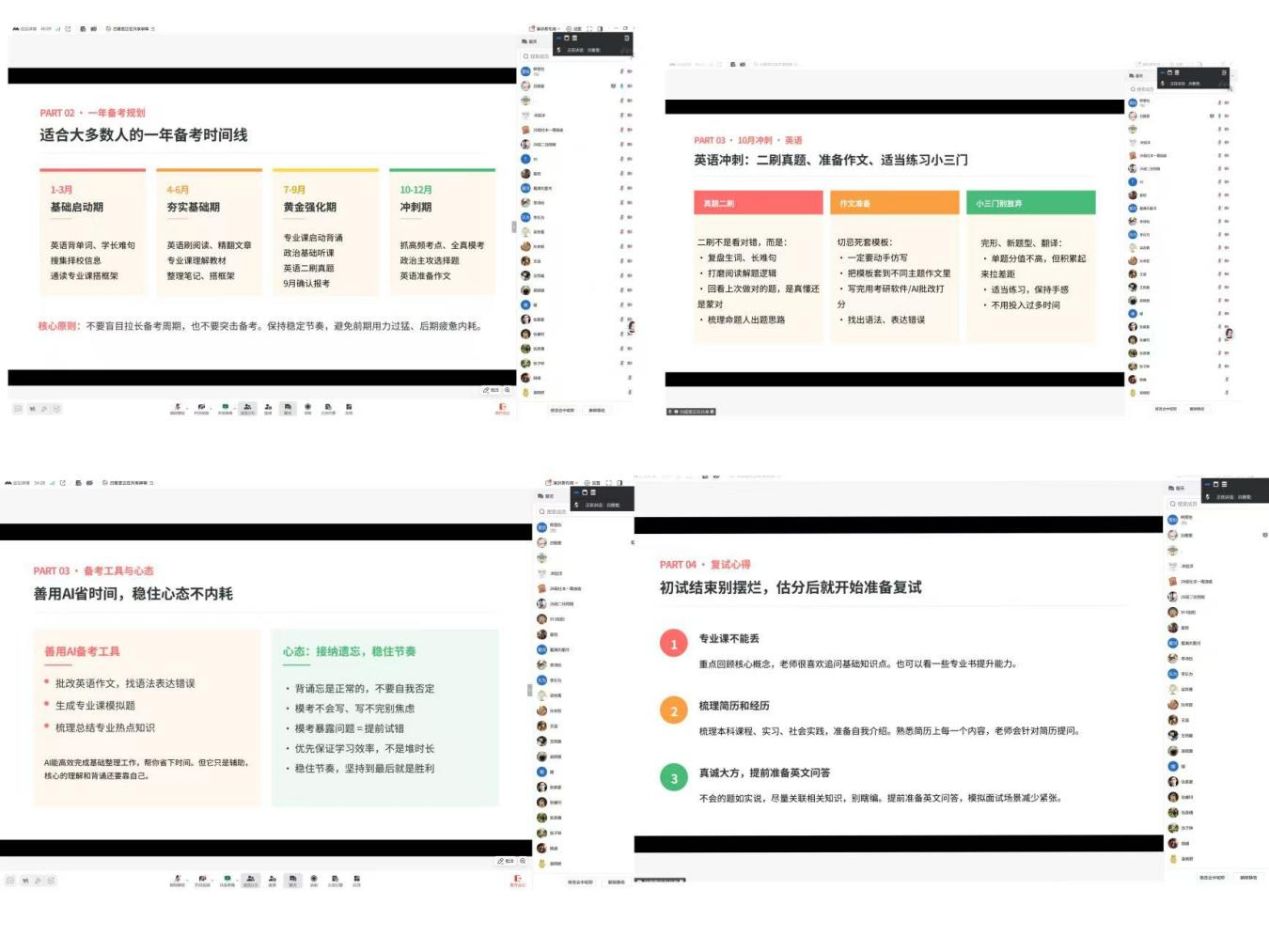Leave the meeting in the PART 02 window
This screenshot has height=952, width=1269.
(503, 409)
